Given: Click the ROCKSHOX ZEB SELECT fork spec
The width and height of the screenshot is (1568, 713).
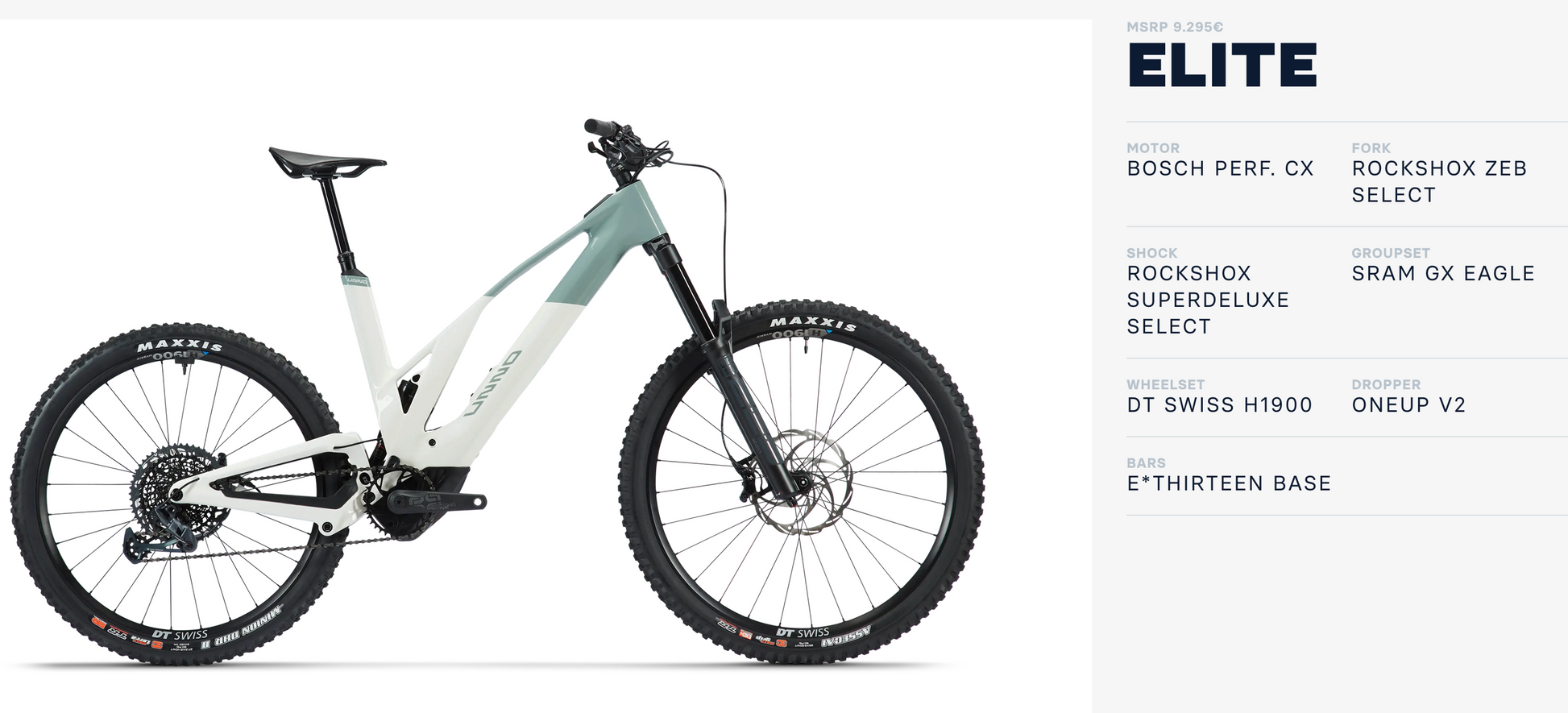Looking at the screenshot, I should 1439,181.
